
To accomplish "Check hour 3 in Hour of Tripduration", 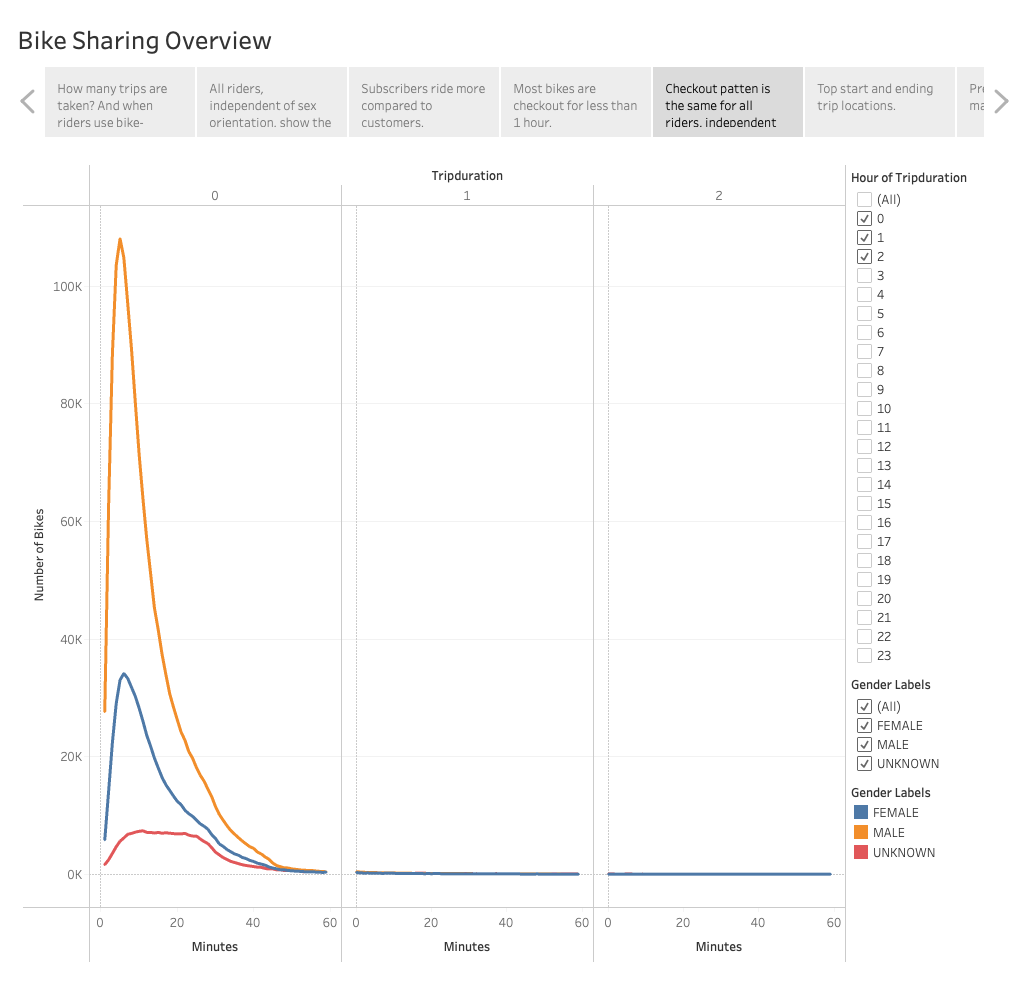I will pos(864,276).
